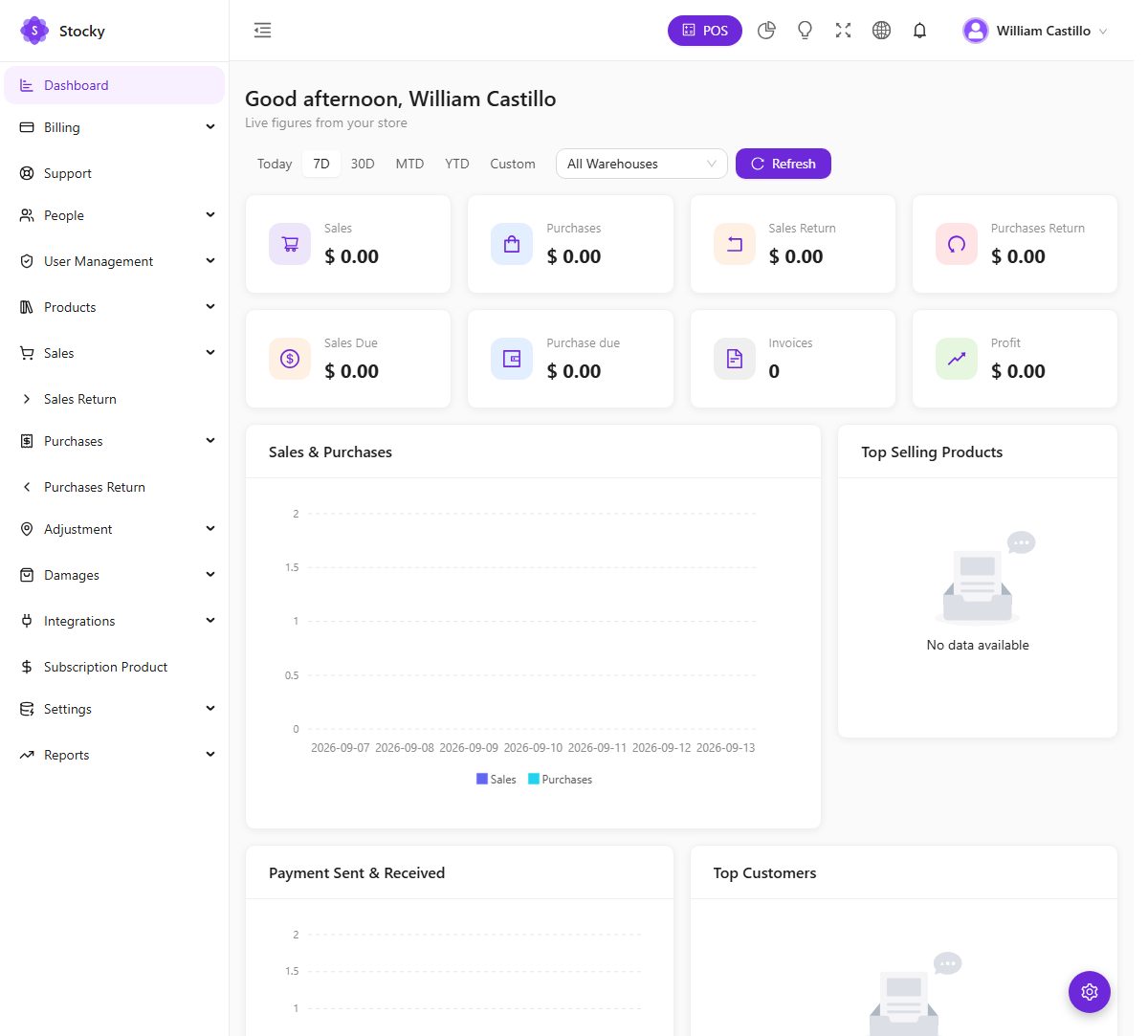Viewport: 1148px width, 1036px height.
Task: Toggle the Purchases series in the chart legend
Action: click(x=561, y=780)
